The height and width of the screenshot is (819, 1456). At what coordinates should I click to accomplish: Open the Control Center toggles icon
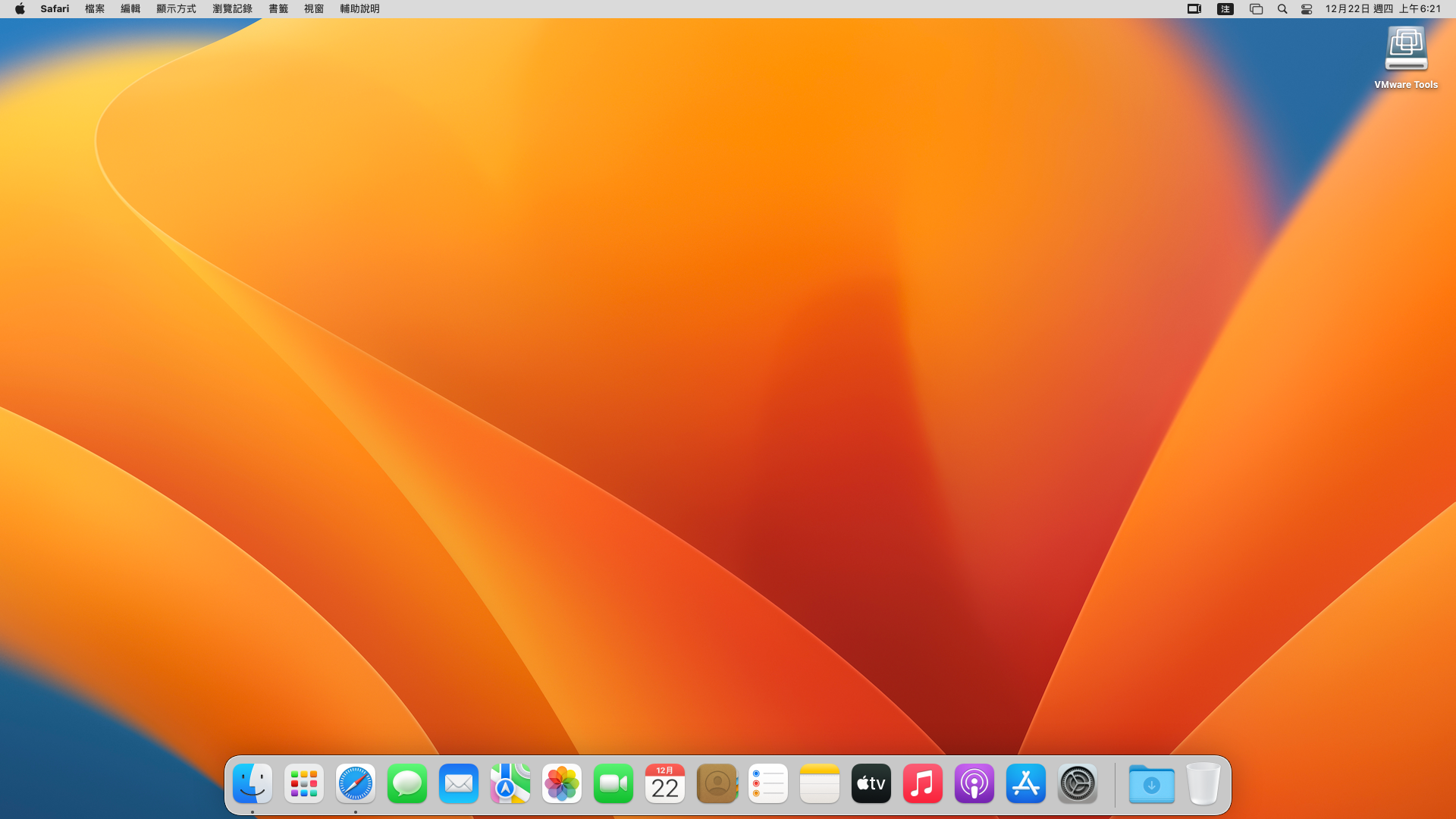[1307, 9]
